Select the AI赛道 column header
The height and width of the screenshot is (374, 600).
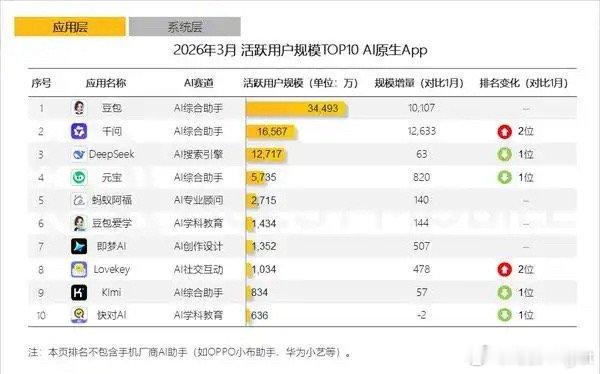pyautogui.click(x=198, y=83)
